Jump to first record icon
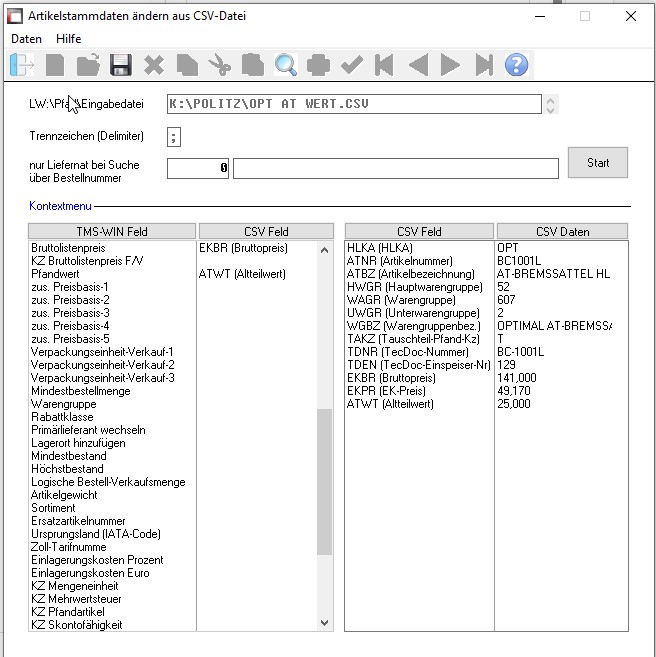Image resolution: width=656 pixels, height=657 pixels. (384, 65)
